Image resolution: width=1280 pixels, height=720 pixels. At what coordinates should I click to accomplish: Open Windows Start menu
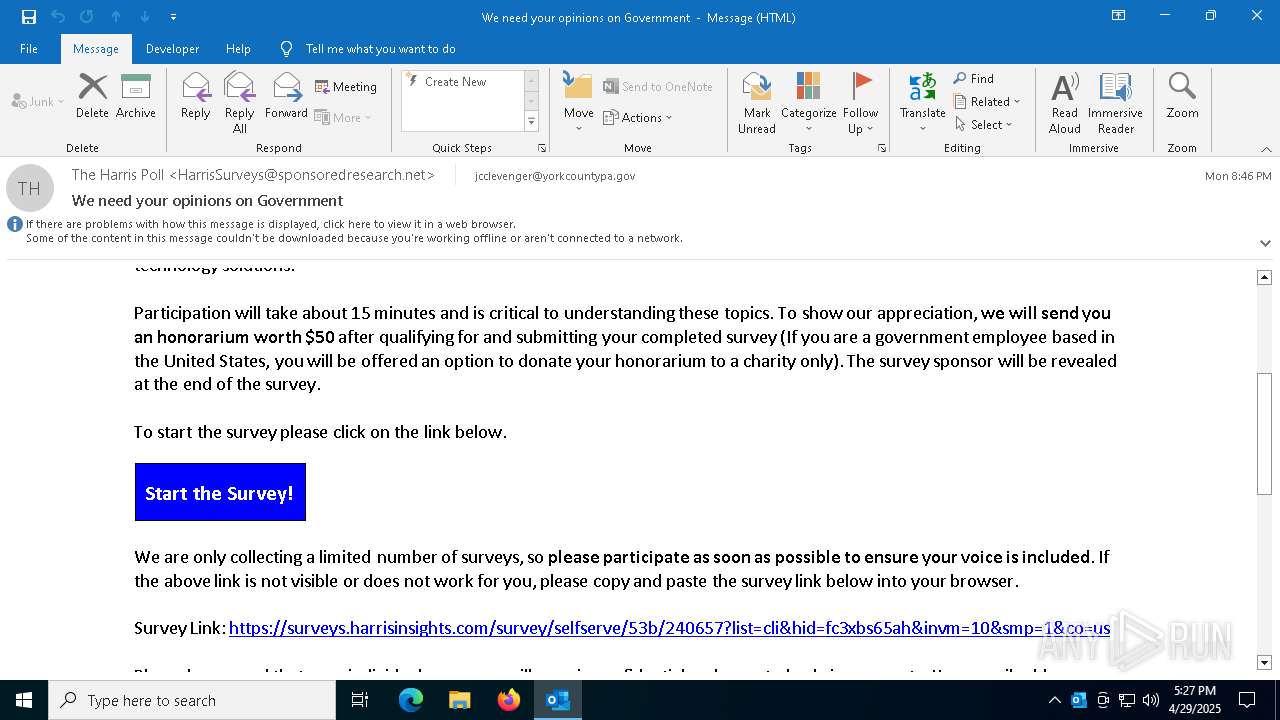click(24, 700)
